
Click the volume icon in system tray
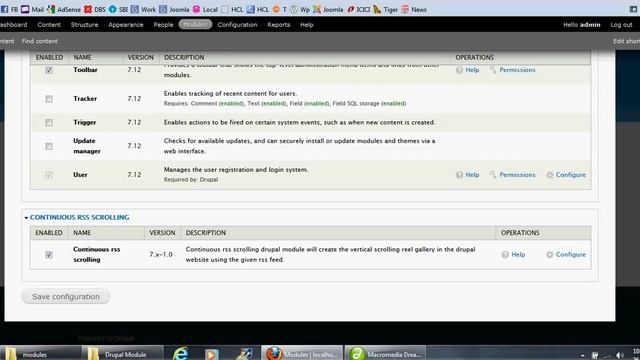pyautogui.click(x=620, y=355)
